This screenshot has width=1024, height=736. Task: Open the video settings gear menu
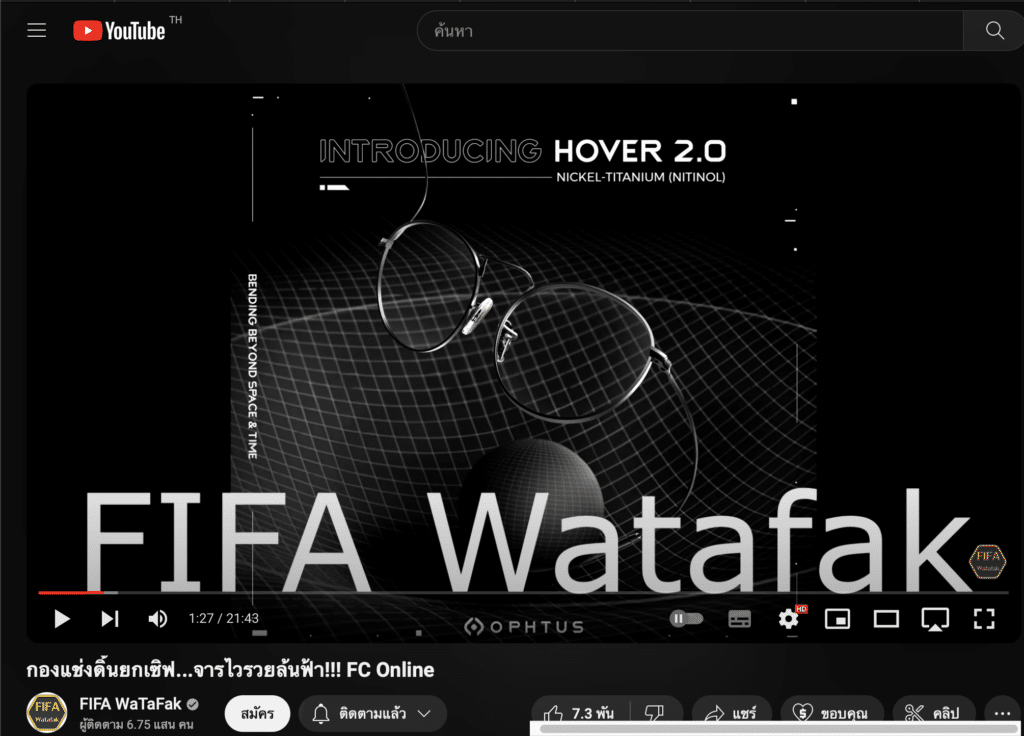point(788,619)
